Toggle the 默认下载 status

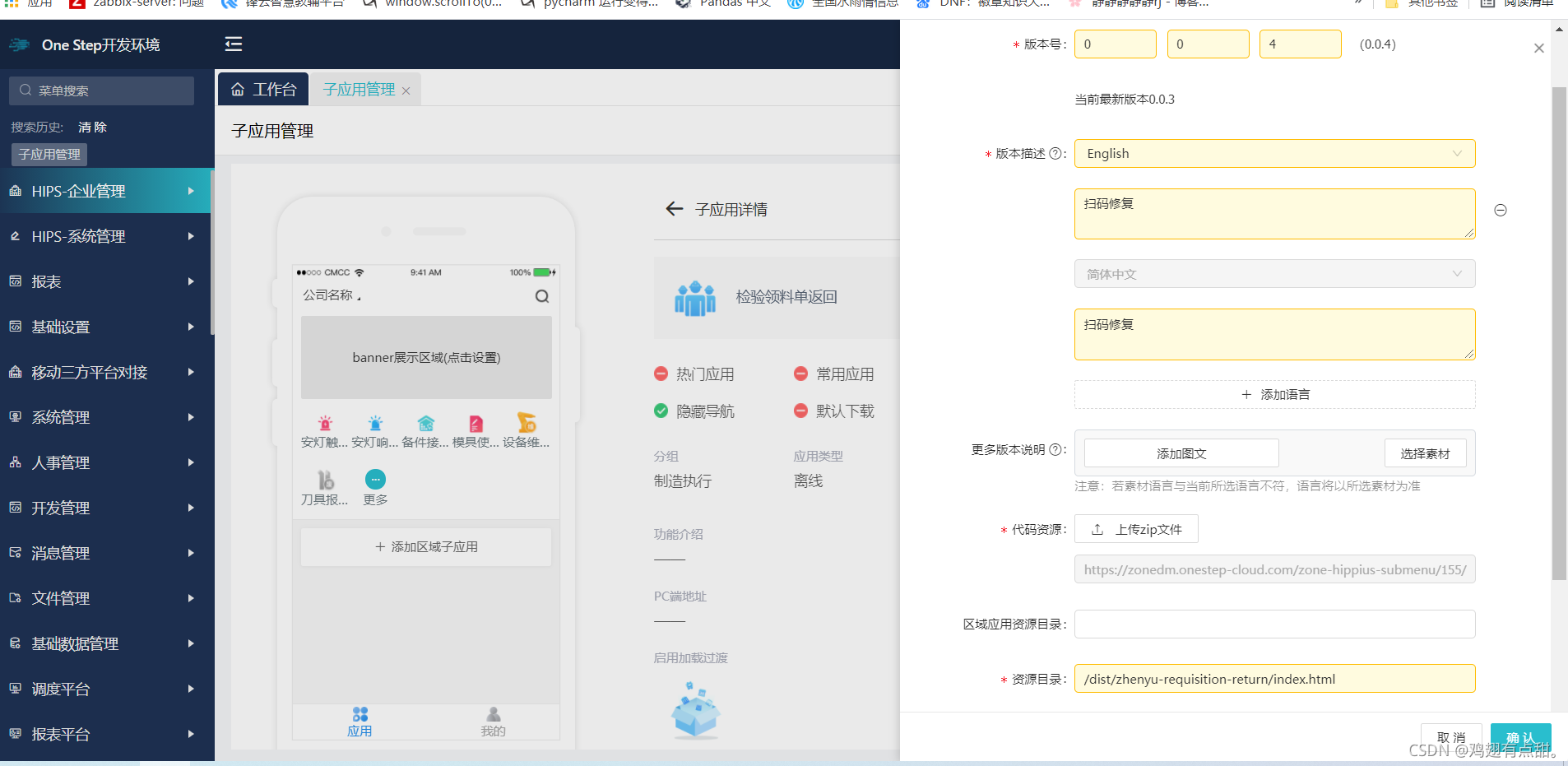click(x=800, y=411)
